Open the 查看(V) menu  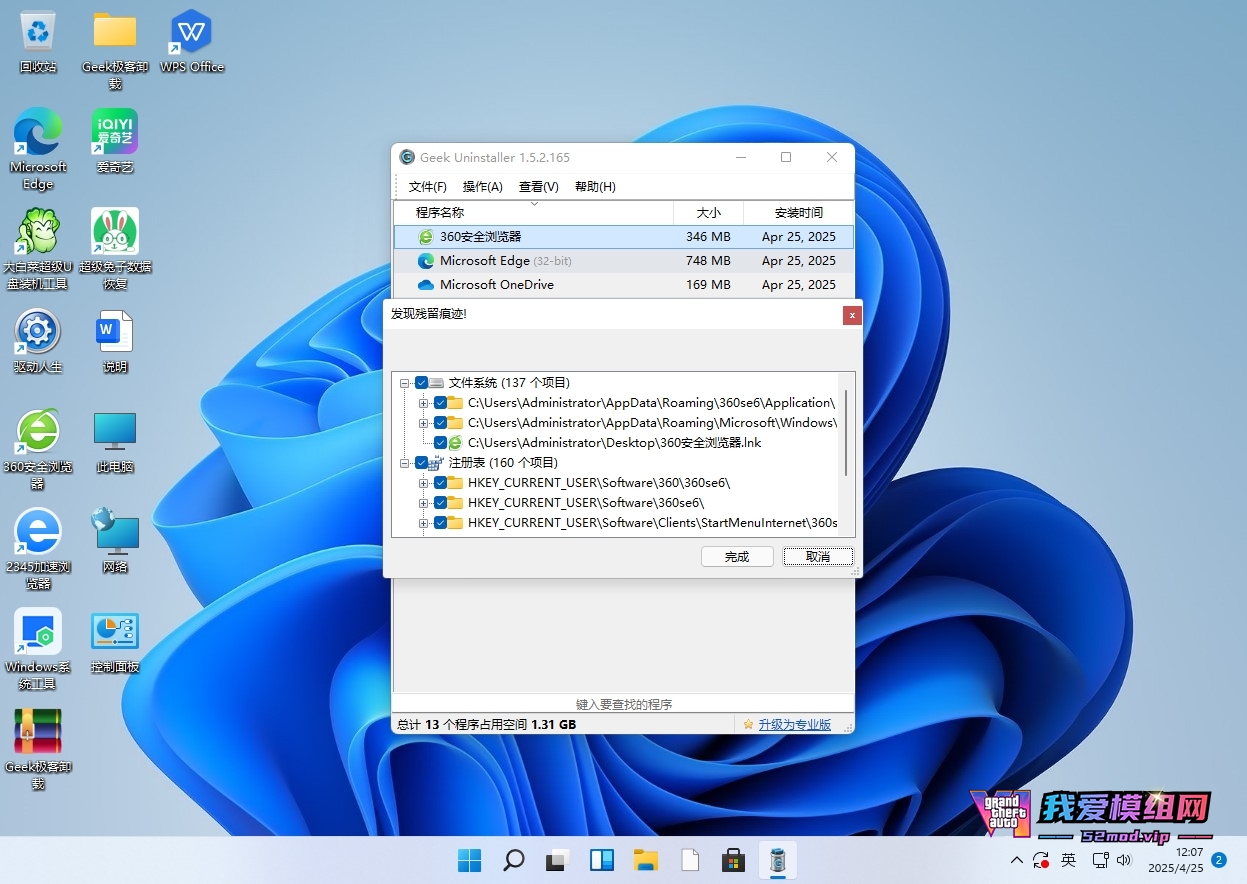[539, 187]
